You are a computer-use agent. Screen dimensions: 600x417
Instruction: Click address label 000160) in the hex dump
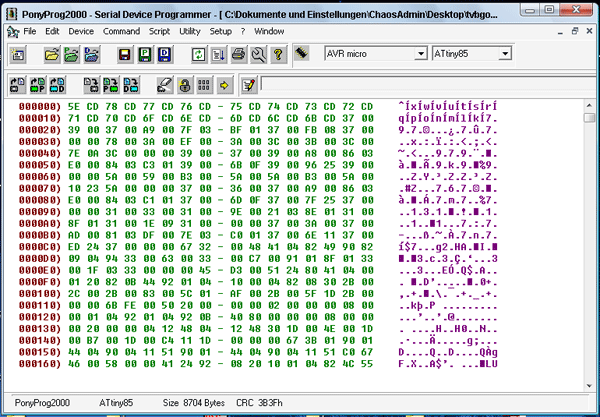(40, 363)
